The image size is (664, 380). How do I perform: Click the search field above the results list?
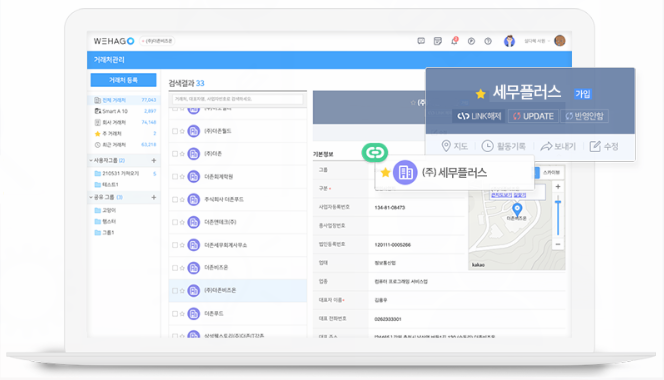point(238,99)
